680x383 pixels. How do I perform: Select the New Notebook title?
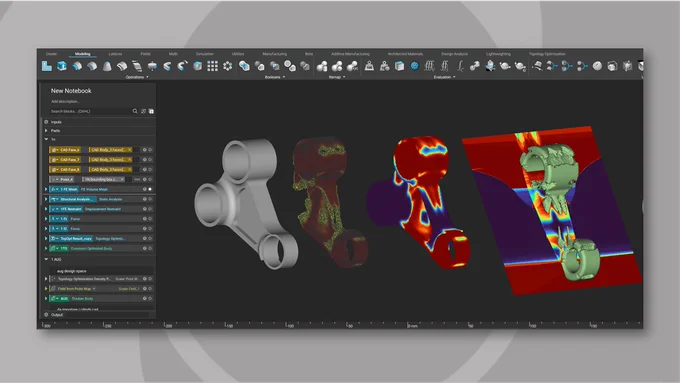[x=71, y=91]
